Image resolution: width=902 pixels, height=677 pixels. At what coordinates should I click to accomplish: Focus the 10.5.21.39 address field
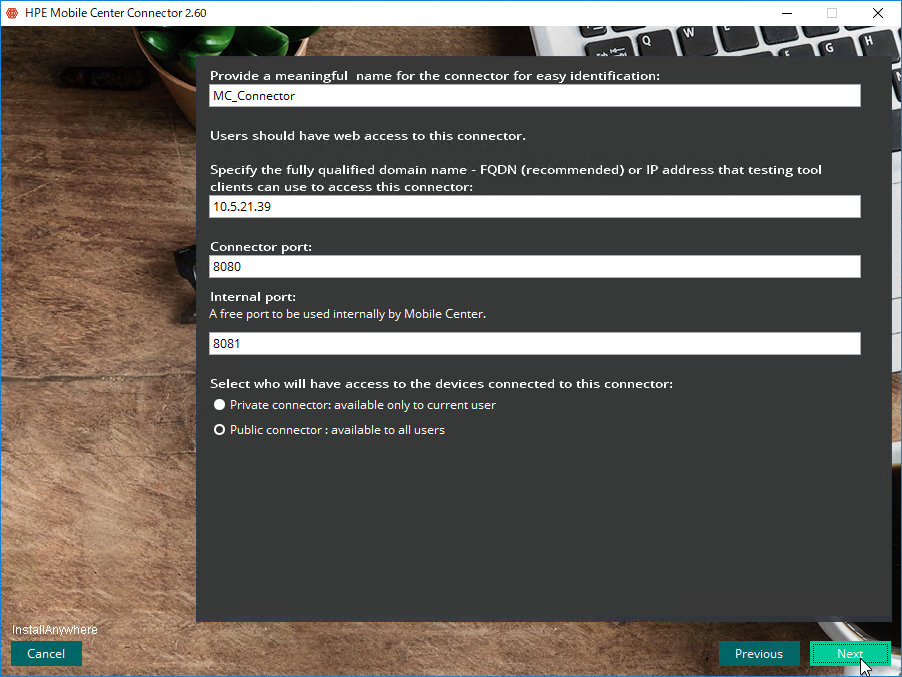[535, 207]
